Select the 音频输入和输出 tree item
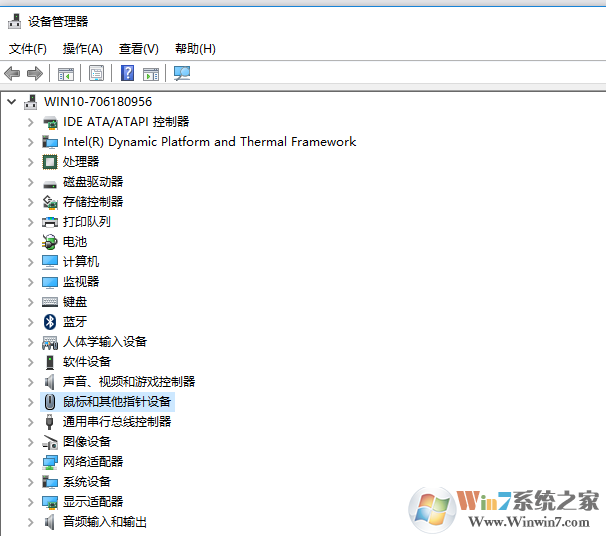606x536 pixels. pos(105,522)
